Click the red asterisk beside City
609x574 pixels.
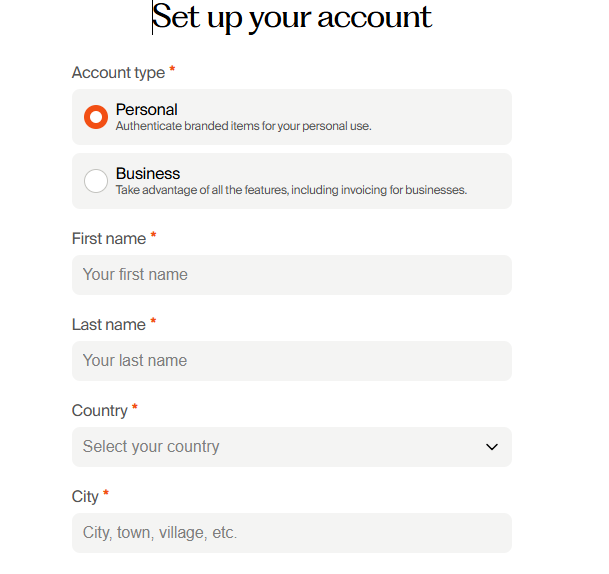pyautogui.click(x=106, y=494)
